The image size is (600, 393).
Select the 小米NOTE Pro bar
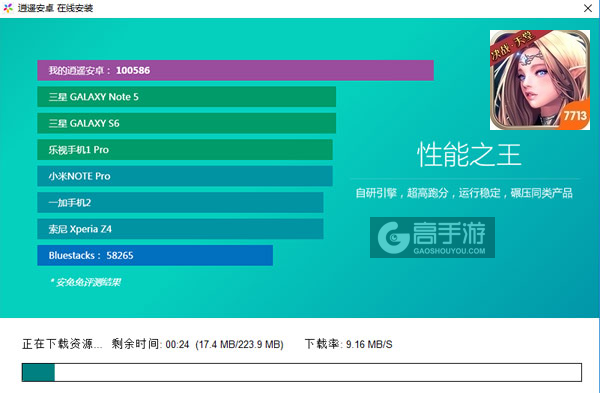(x=185, y=176)
